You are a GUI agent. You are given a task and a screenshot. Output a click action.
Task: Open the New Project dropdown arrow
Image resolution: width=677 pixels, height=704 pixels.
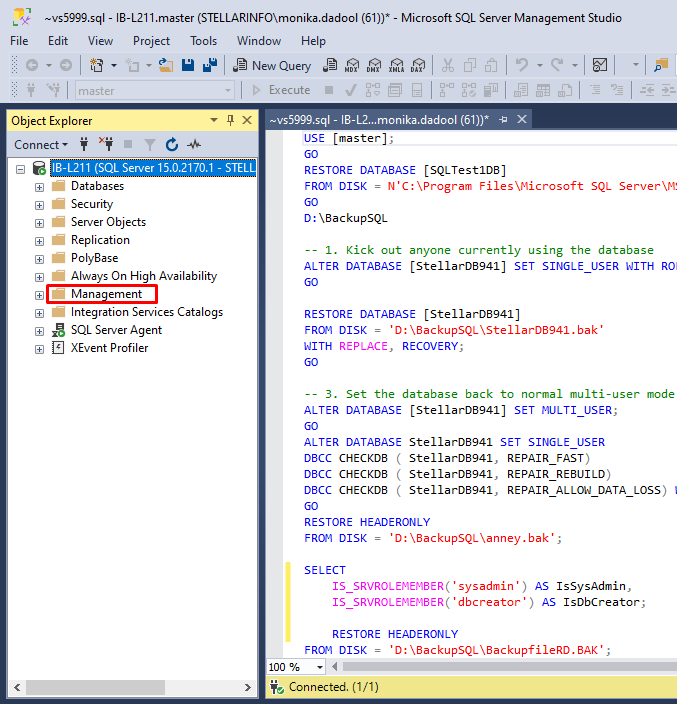coord(114,66)
